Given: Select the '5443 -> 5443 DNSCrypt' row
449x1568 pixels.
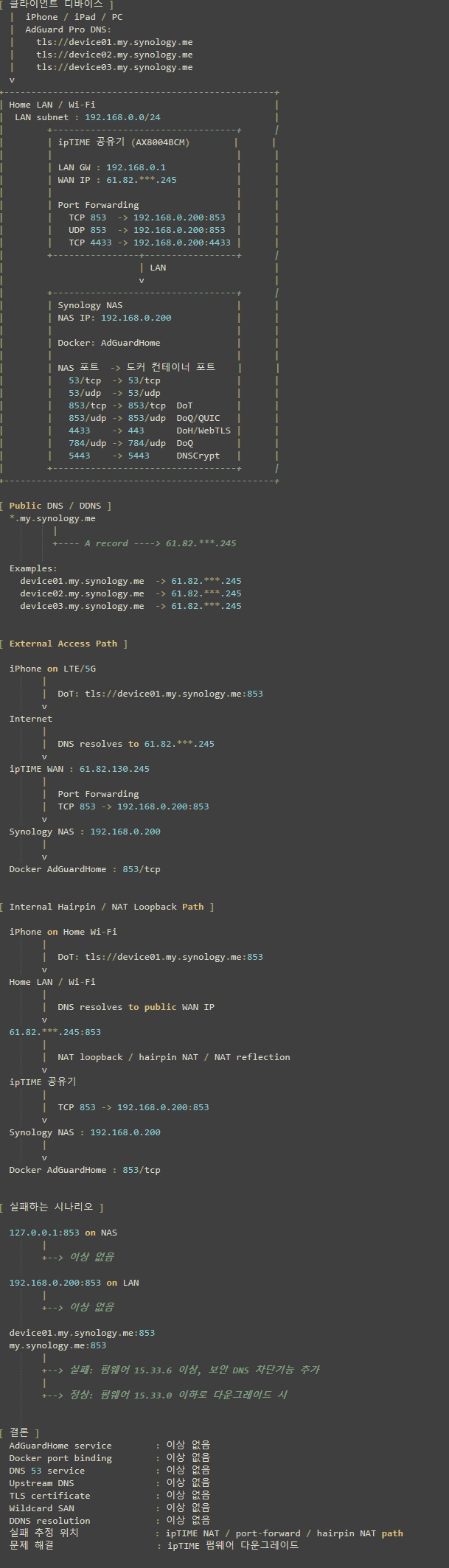Looking at the screenshot, I should (145, 456).
